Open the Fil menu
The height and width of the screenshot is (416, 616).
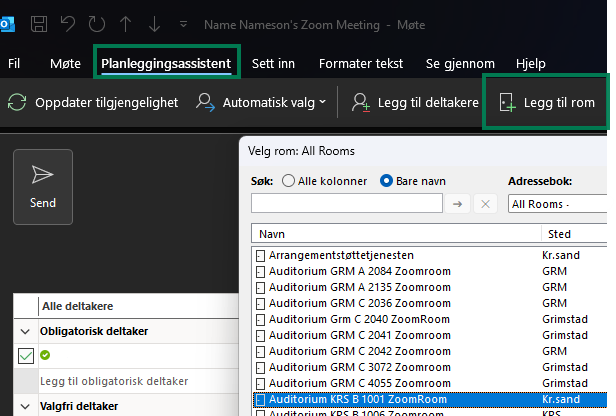point(14,63)
